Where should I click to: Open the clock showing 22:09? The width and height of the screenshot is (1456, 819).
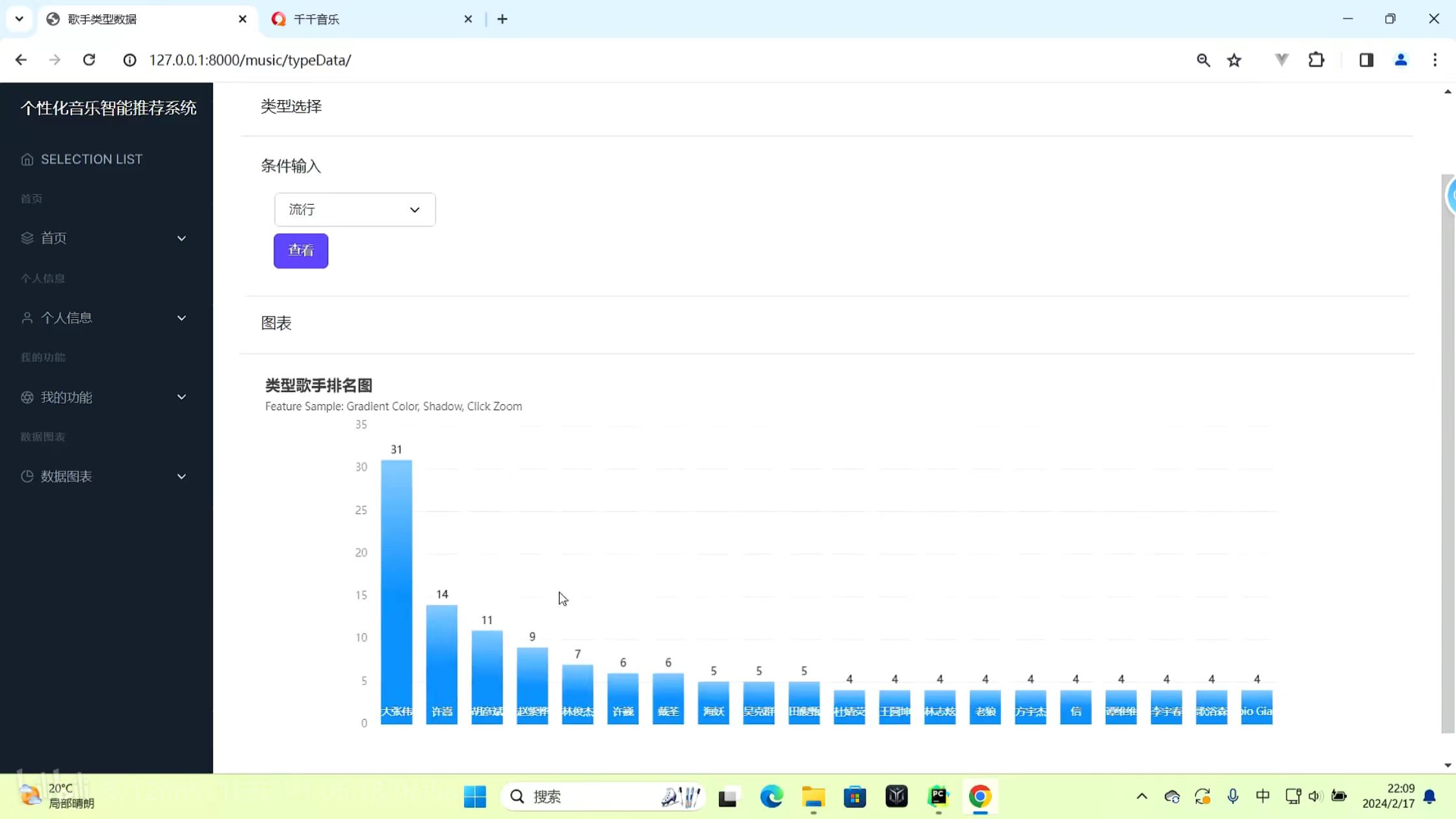(1389, 796)
